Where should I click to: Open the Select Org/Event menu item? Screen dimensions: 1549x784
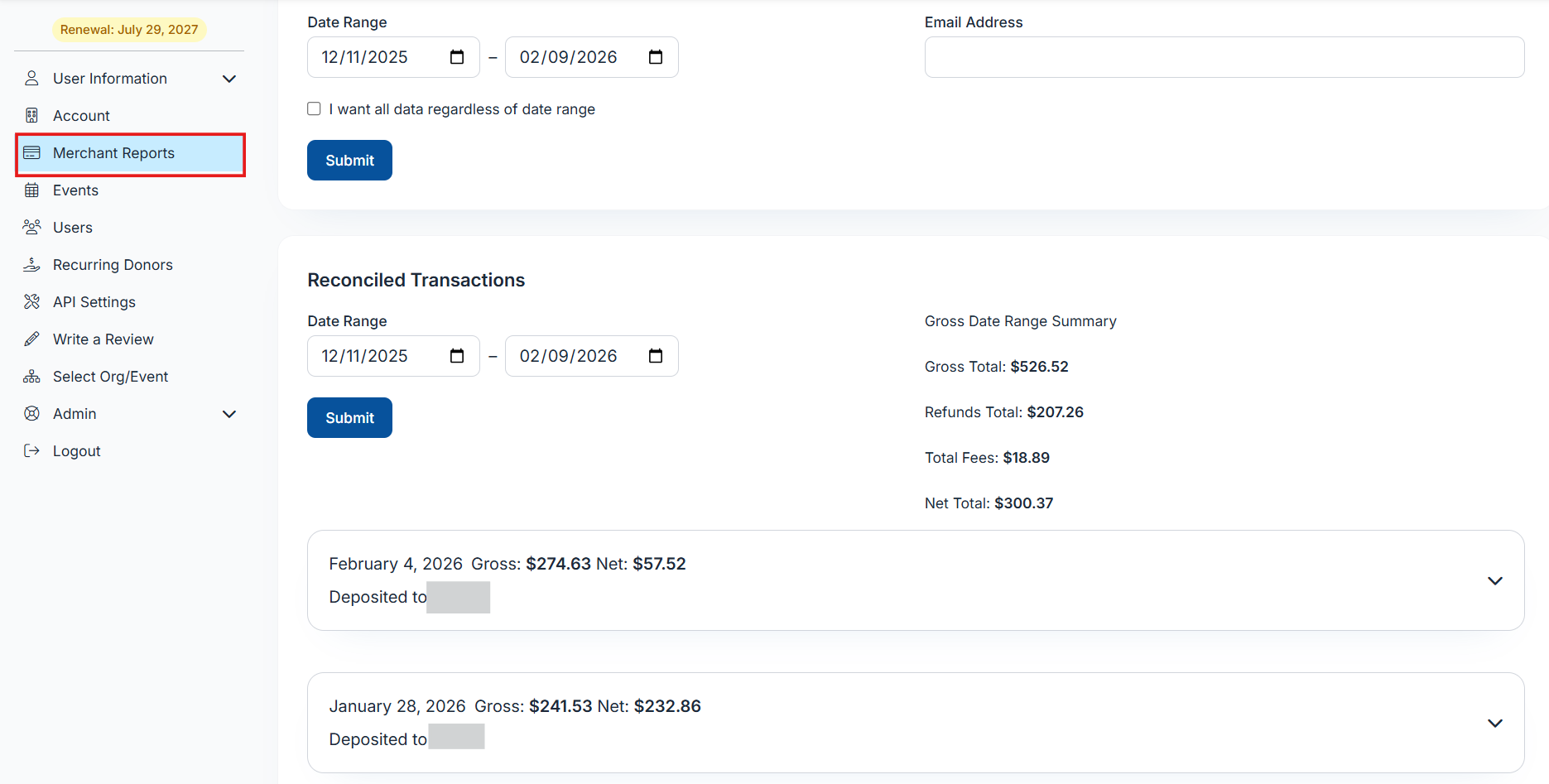point(110,377)
